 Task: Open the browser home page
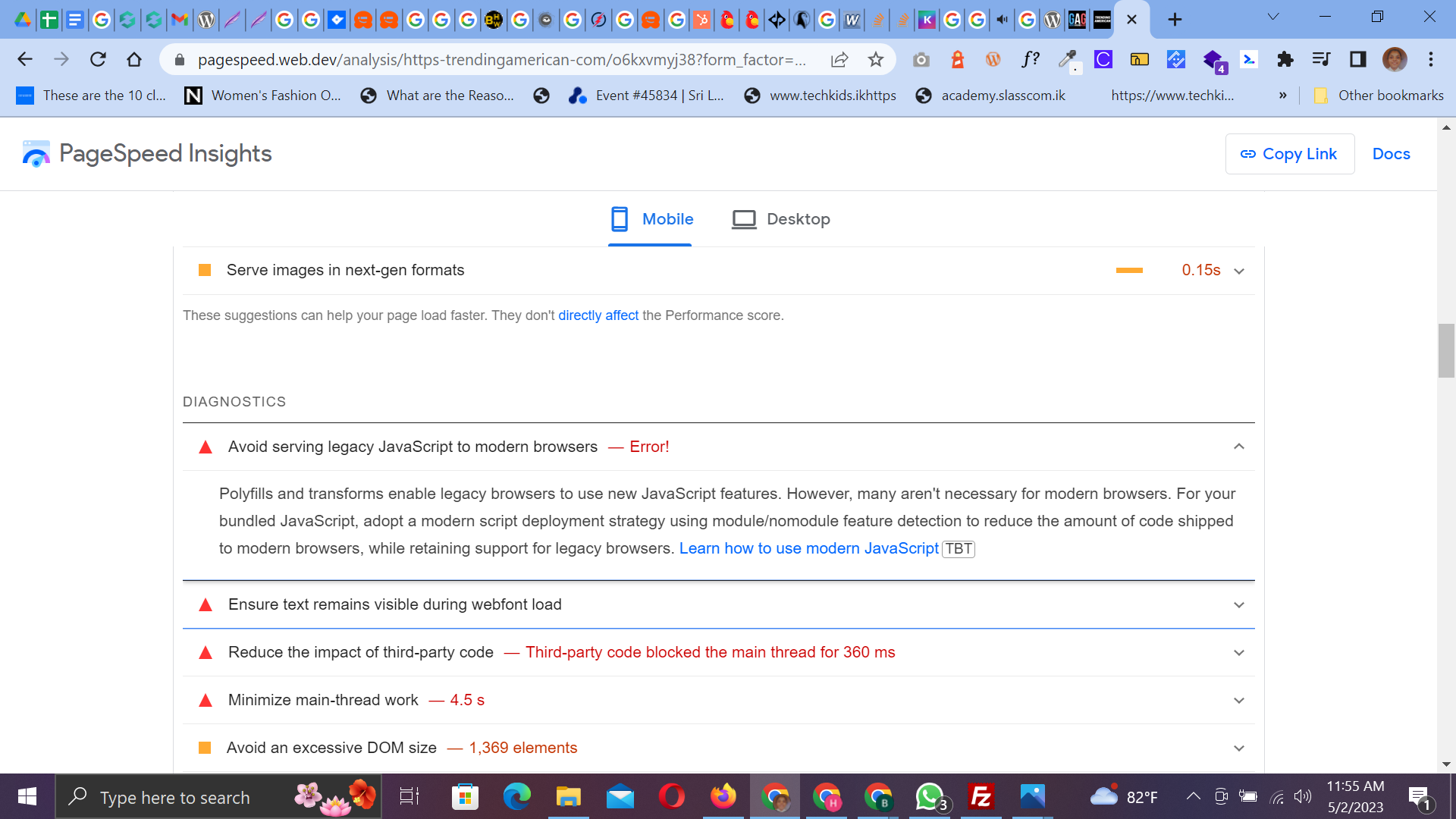(x=134, y=59)
